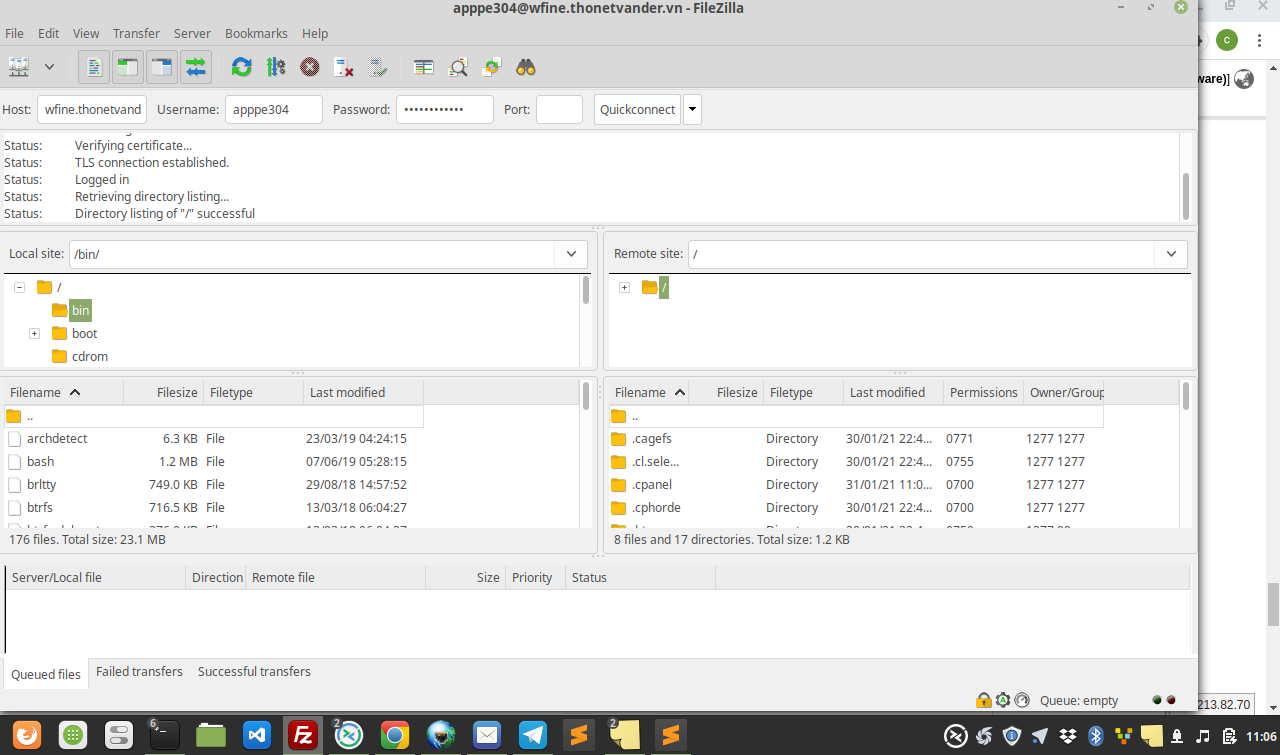The height and width of the screenshot is (755, 1280).
Task: Toggle the remote directory tree display
Action: click(161, 67)
